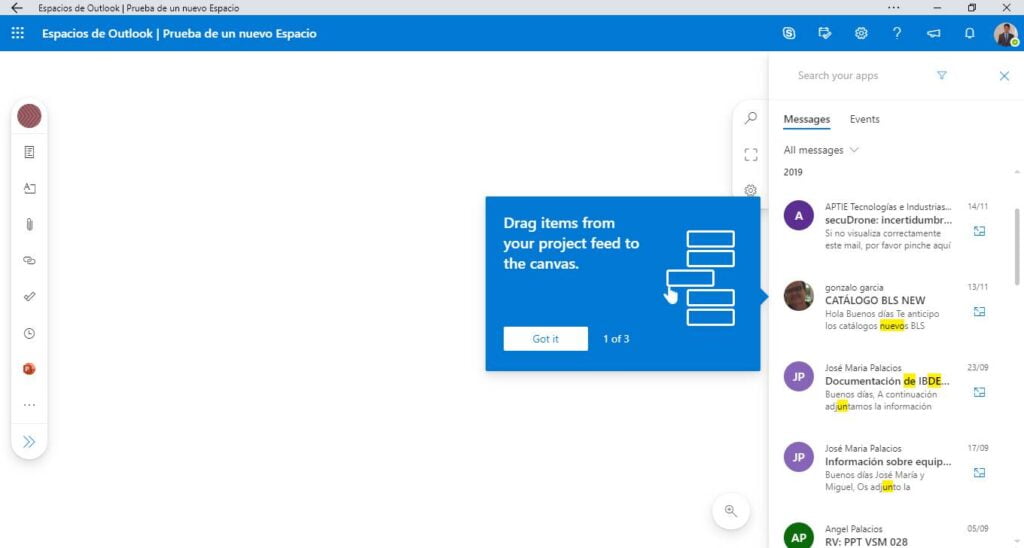The image size is (1024, 548).
Task: Add the Documentación de IBDE mail to canvas
Action: click(980, 392)
